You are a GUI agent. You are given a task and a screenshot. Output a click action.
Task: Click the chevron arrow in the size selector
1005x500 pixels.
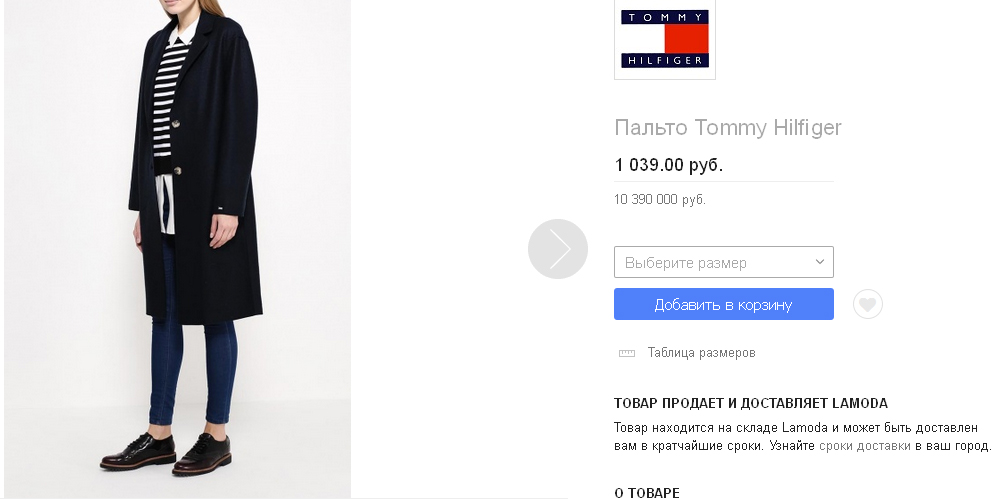coord(819,262)
